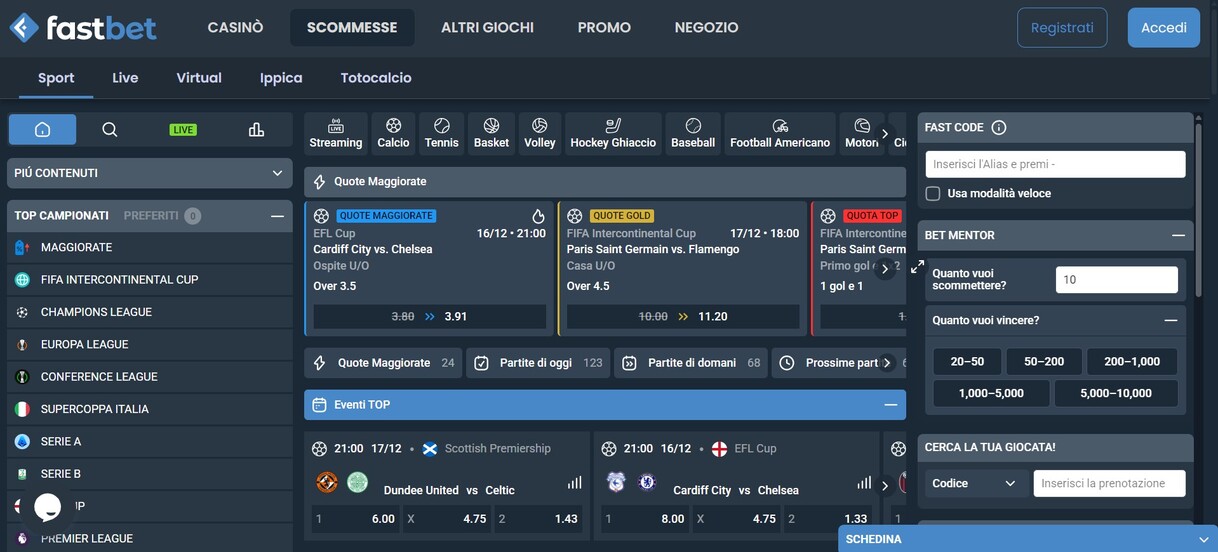This screenshot has width=1218, height=552.
Task: Open the SCOMMESSE menu
Action: point(352,28)
